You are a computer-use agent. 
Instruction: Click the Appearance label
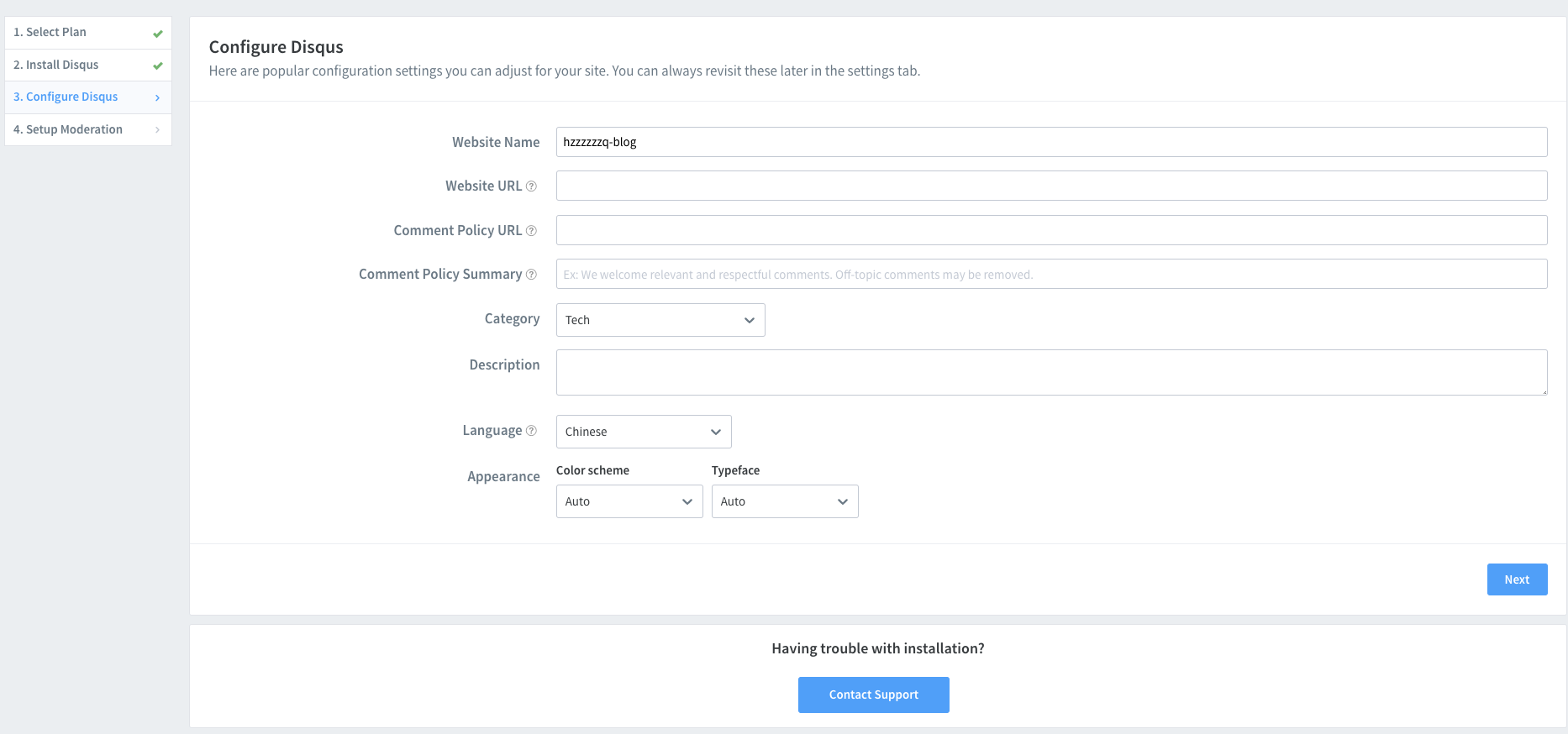point(503,476)
